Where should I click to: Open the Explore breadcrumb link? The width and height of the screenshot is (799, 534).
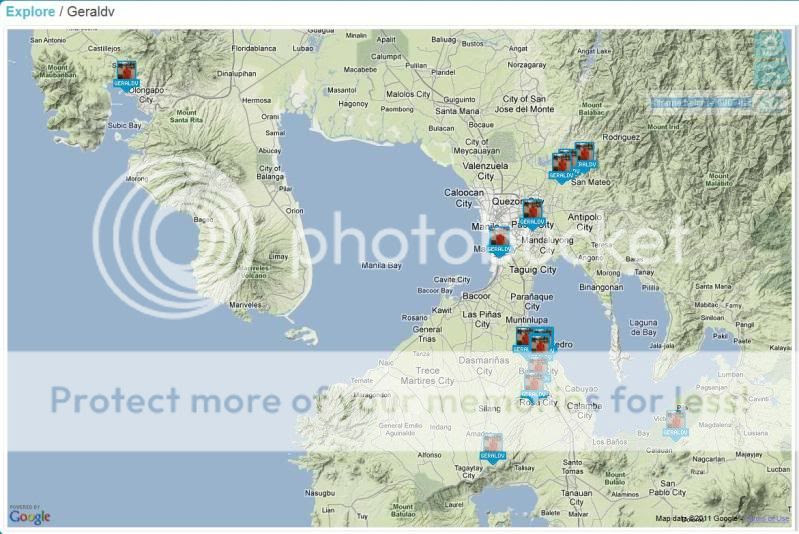coord(30,11)
